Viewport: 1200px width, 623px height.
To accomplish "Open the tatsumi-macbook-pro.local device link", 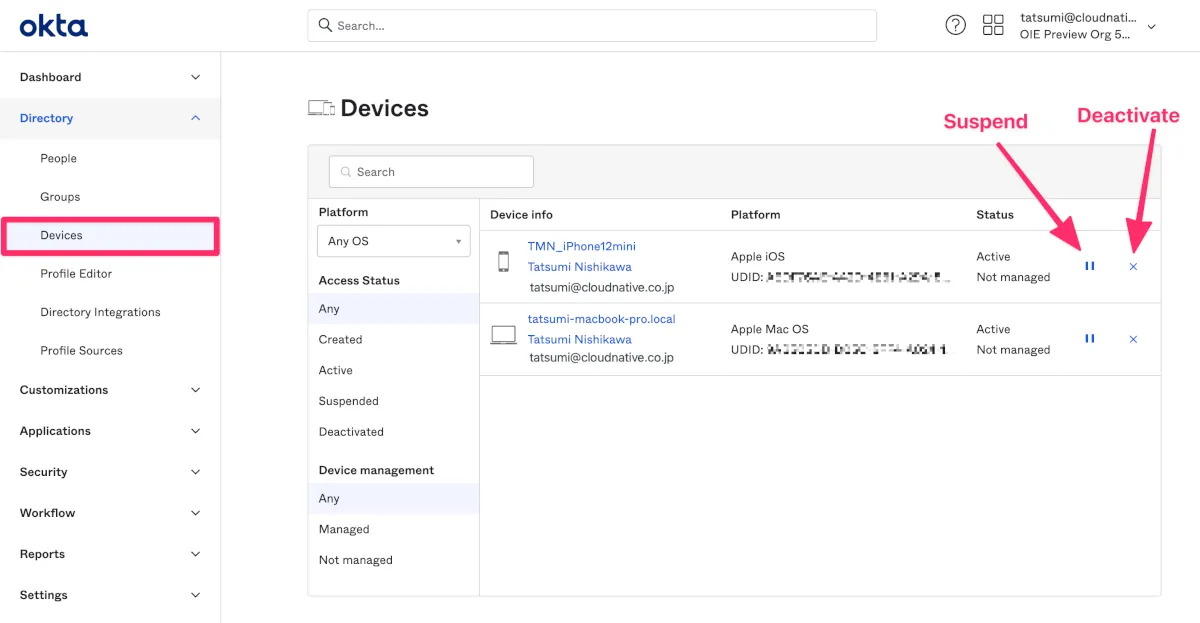I will click(x=601, y=319).
